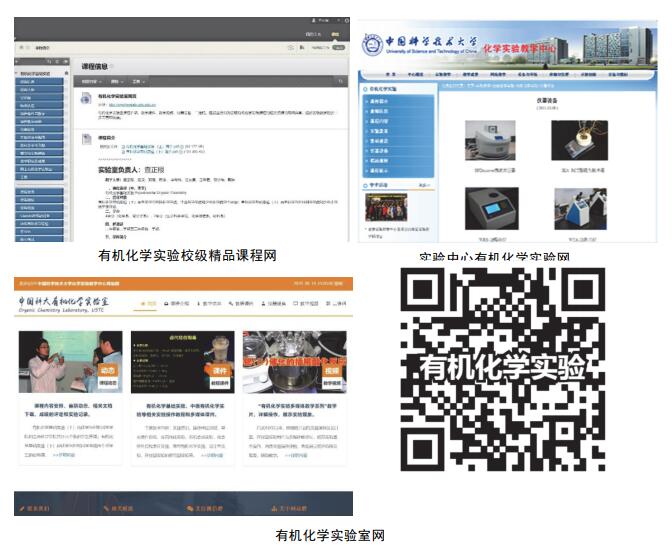Viewport: 672px width, 555px height.
Task: Click the document icon beside the second course item
Action: pos(87,139)
